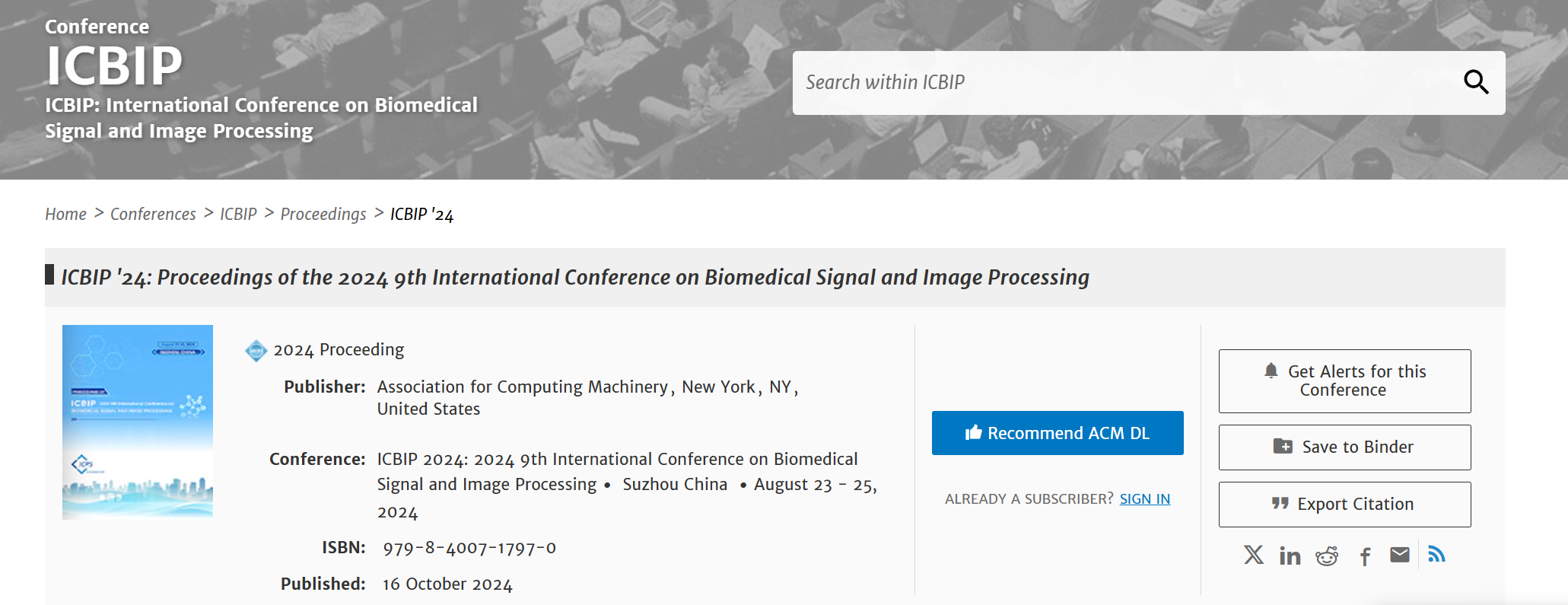Open Conferences breadcrumb link
Viewport: 1568px width, 605px height.
pos(153,215)
